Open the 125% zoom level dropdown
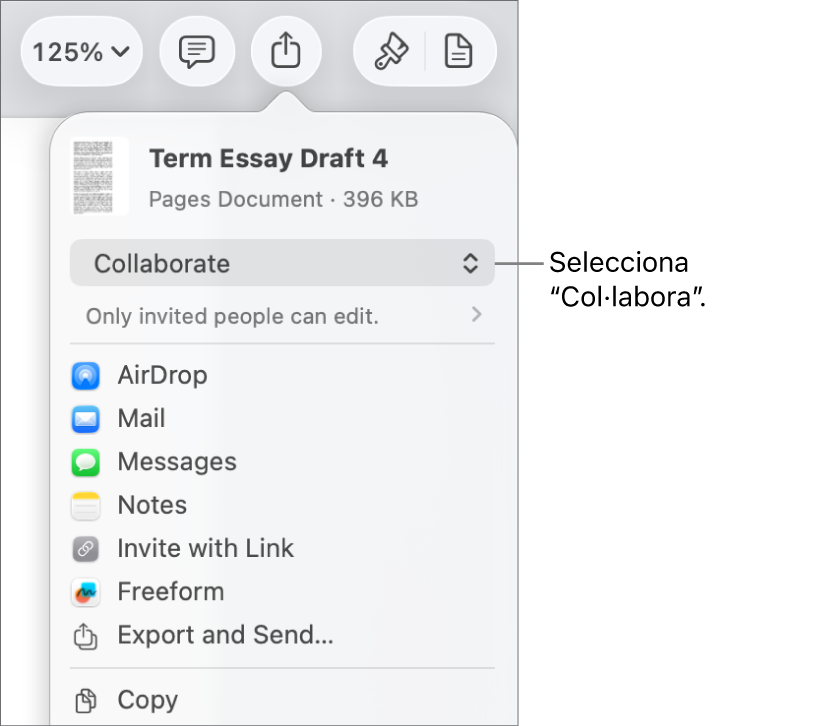This screenshot has height=726, width=819. pos(82,52)
